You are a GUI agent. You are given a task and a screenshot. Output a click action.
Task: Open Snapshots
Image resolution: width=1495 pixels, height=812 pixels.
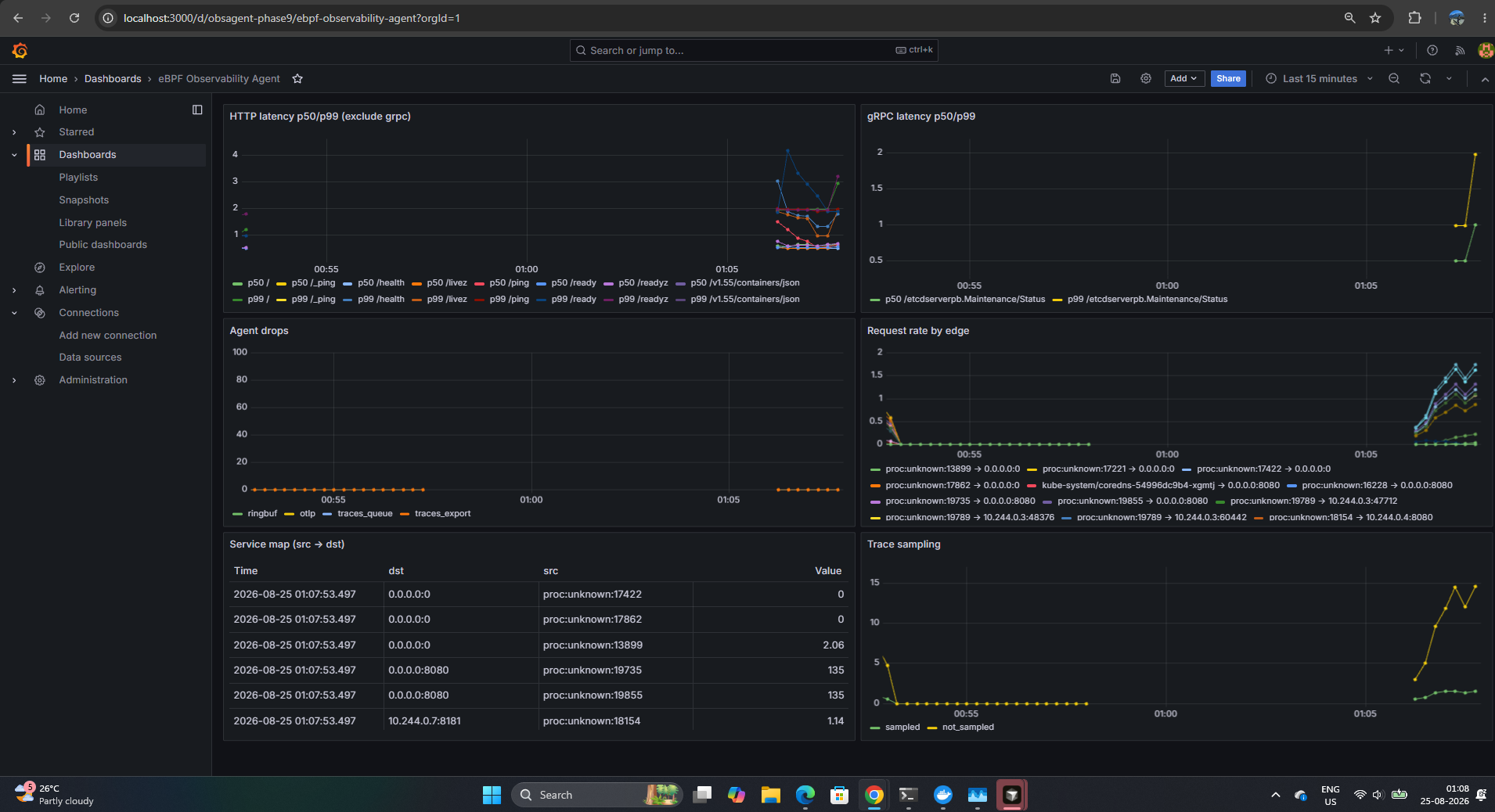(84, 200)
